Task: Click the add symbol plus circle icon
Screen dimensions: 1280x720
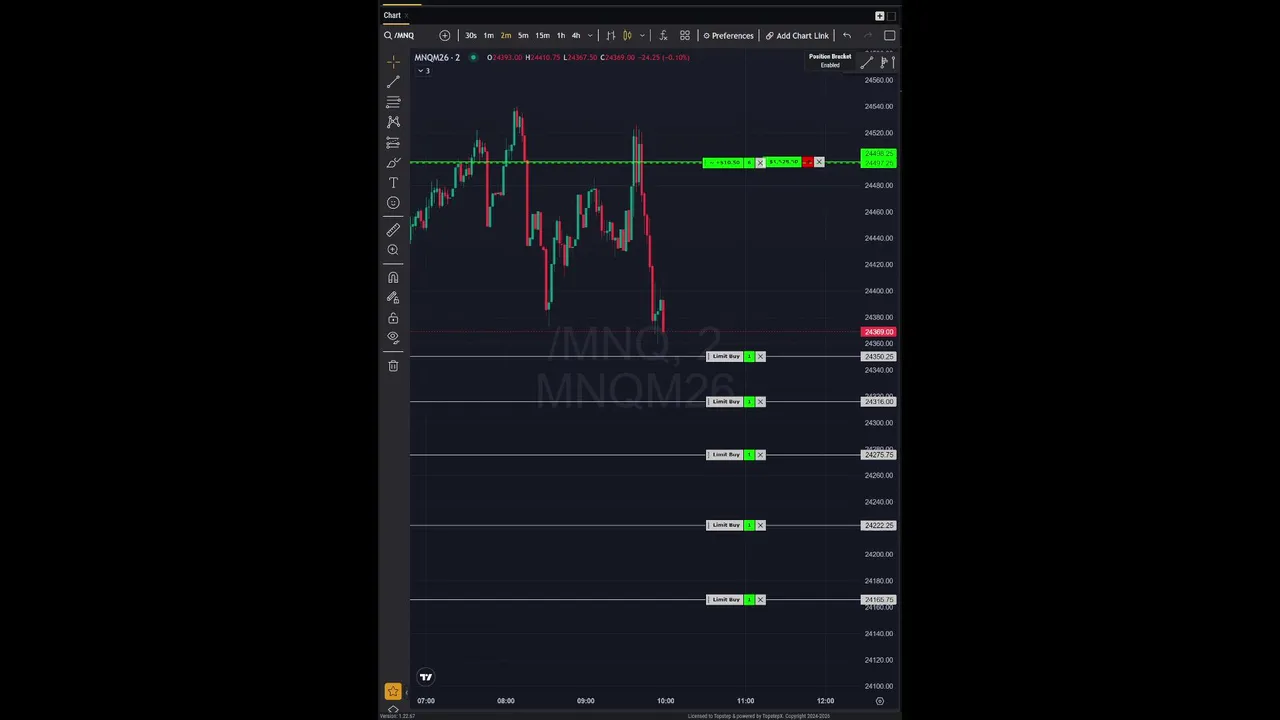Action: pyautogui.click(x=445, y=36)
